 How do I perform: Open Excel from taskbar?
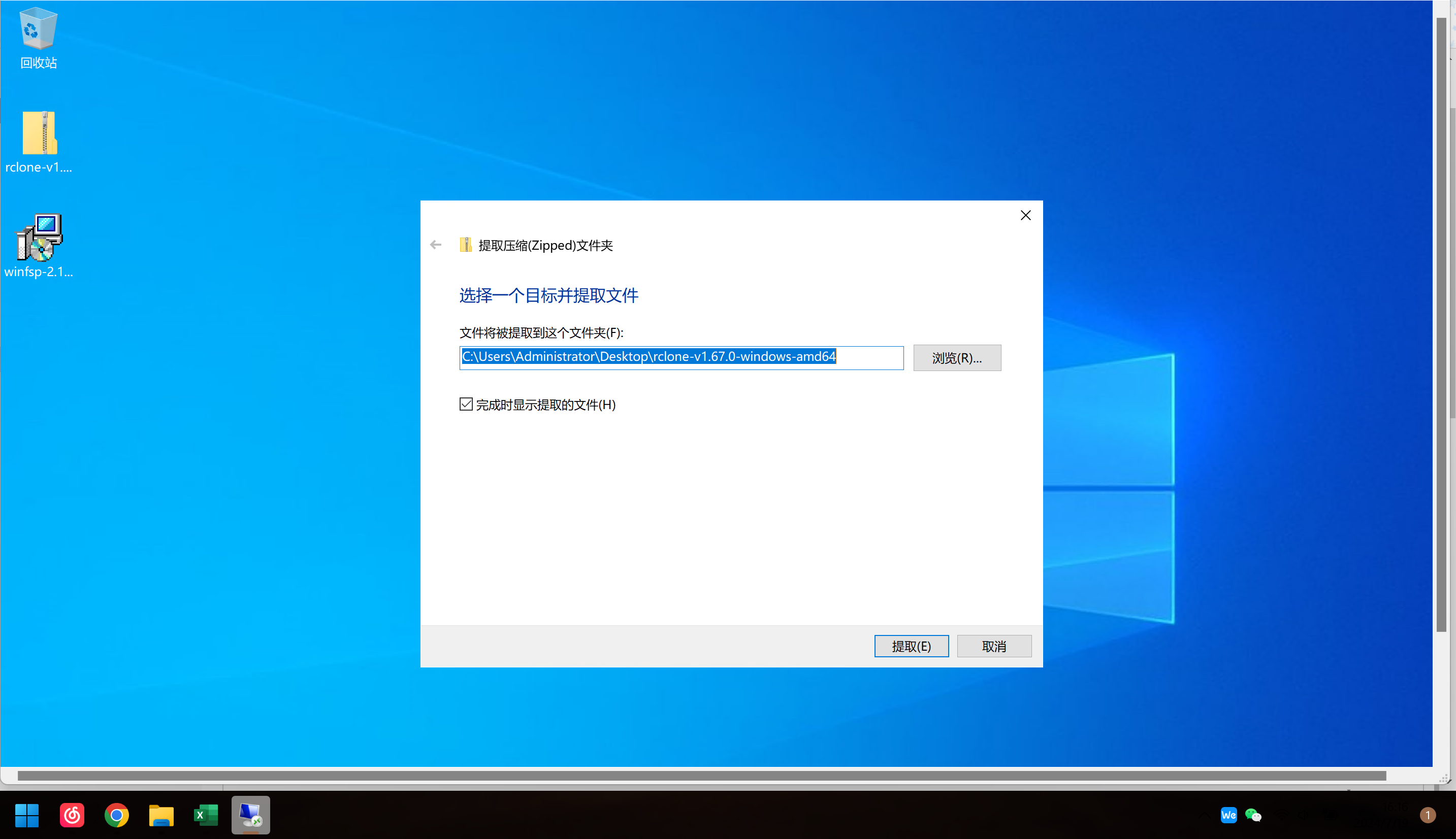coord(206,815)
